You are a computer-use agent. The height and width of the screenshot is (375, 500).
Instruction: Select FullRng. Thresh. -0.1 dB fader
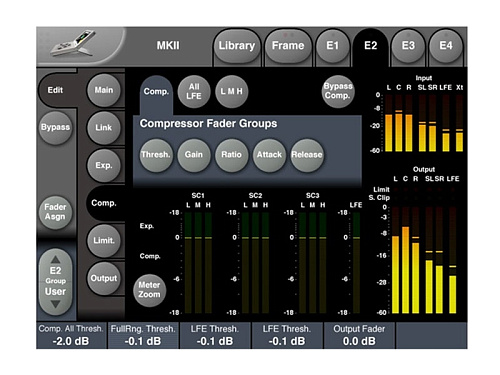pos(143,335)
